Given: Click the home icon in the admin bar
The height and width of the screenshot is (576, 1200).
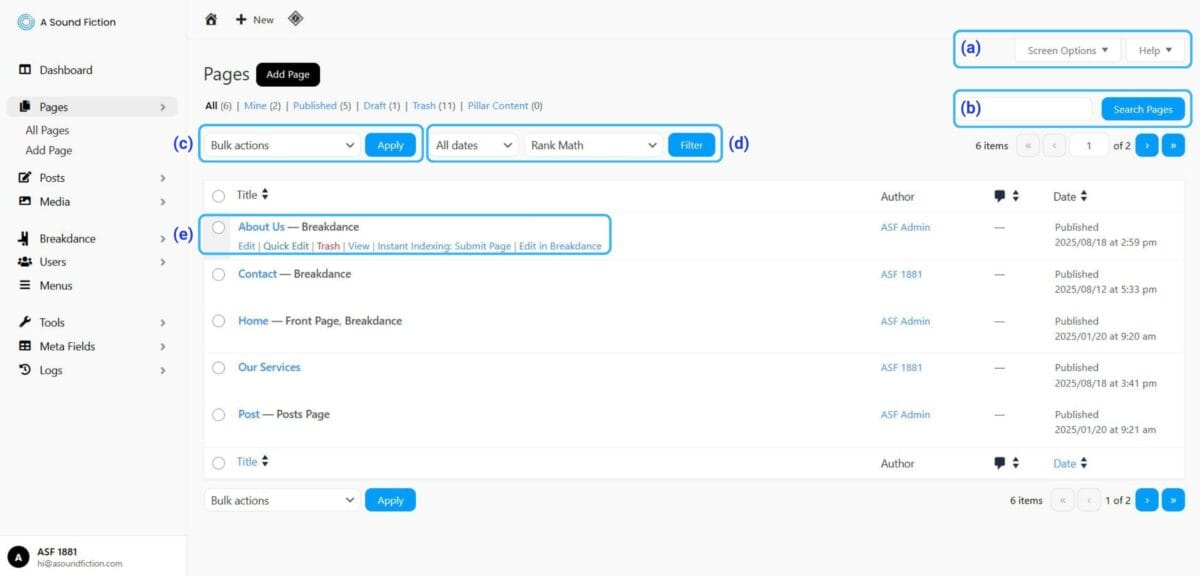Looking at the screenshot, I should tap(210, 18).
